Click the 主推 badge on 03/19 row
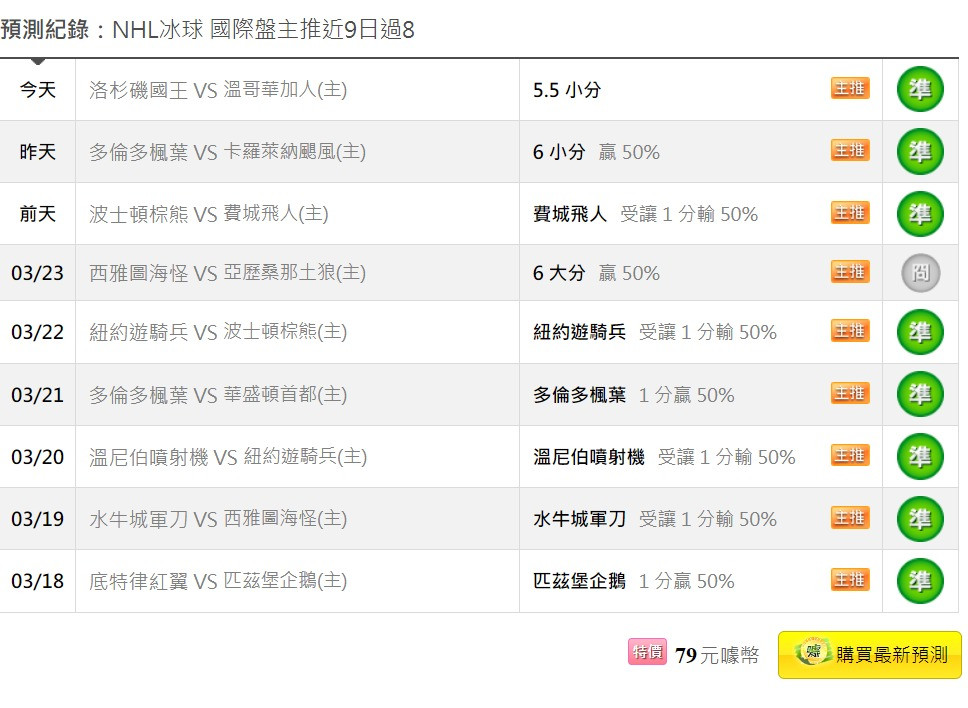Screen dimensions: 968x708 point(850,518)
